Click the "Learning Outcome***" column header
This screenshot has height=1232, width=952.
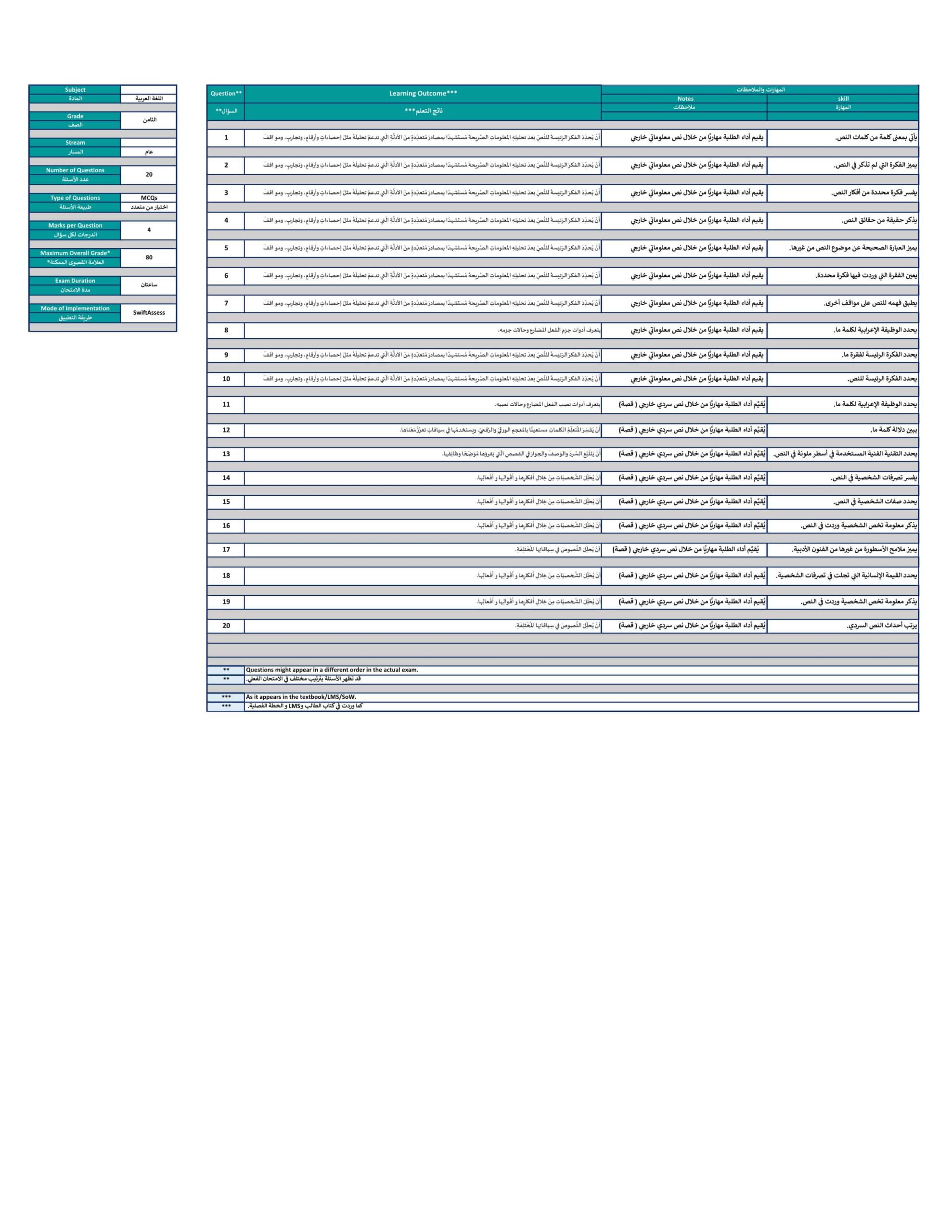point(423,94)
